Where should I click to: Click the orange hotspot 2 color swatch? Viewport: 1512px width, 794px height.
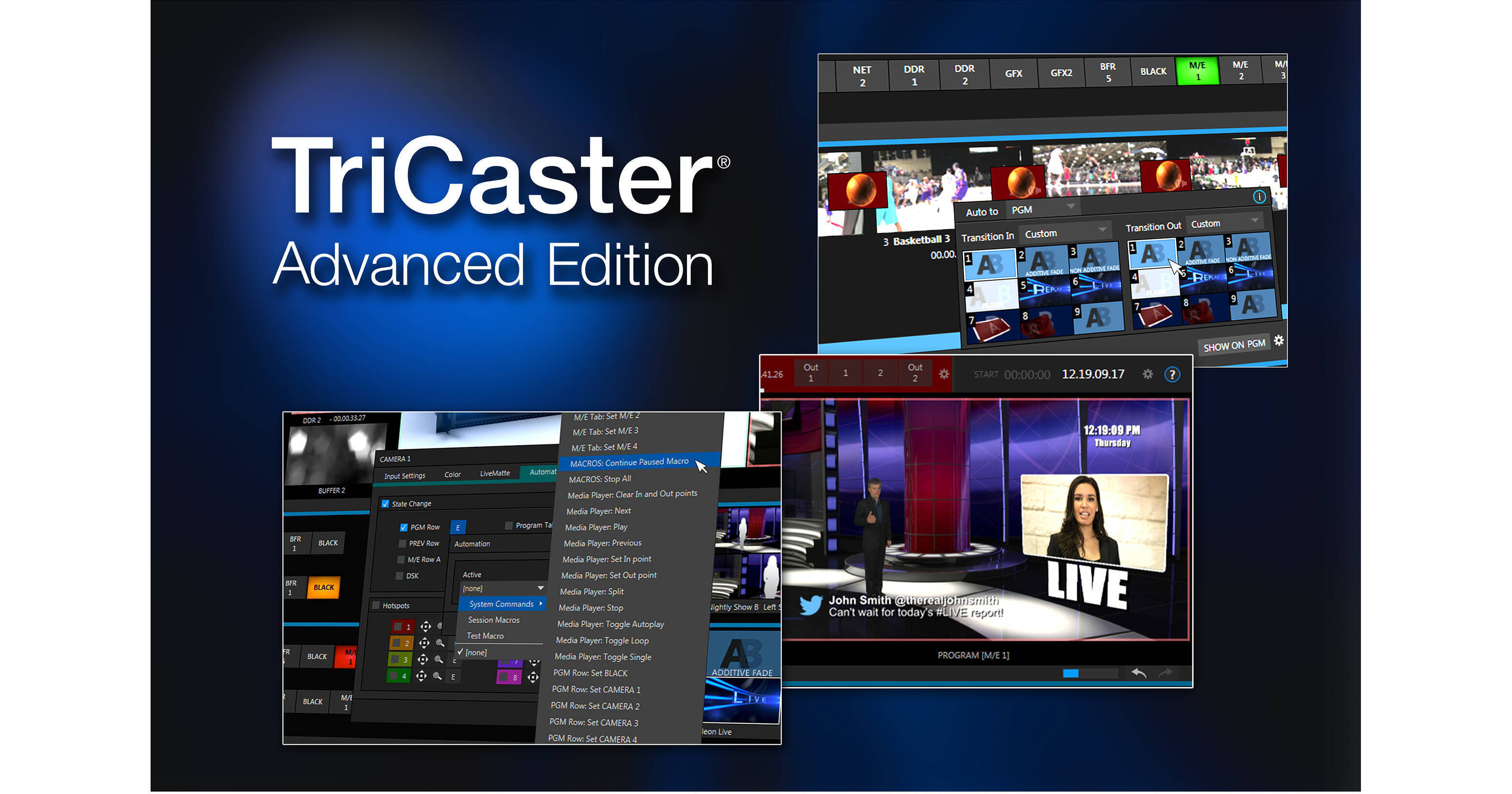click(401, 643)
